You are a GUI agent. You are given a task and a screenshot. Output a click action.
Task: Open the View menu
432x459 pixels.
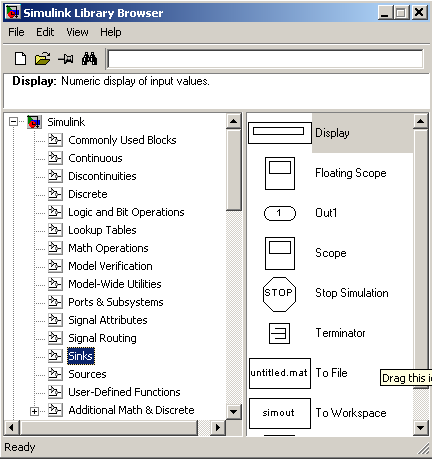pyautogui.click(x=77, y=32)
